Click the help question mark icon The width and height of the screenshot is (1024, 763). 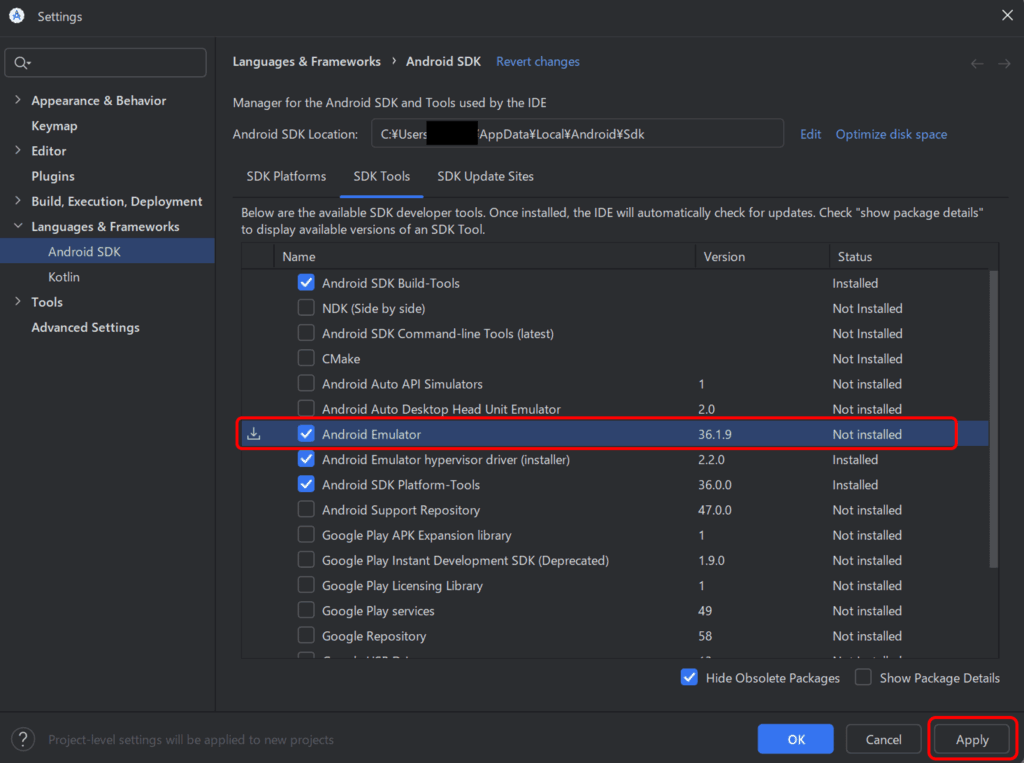pyautogui.click(x=23, y=739)
